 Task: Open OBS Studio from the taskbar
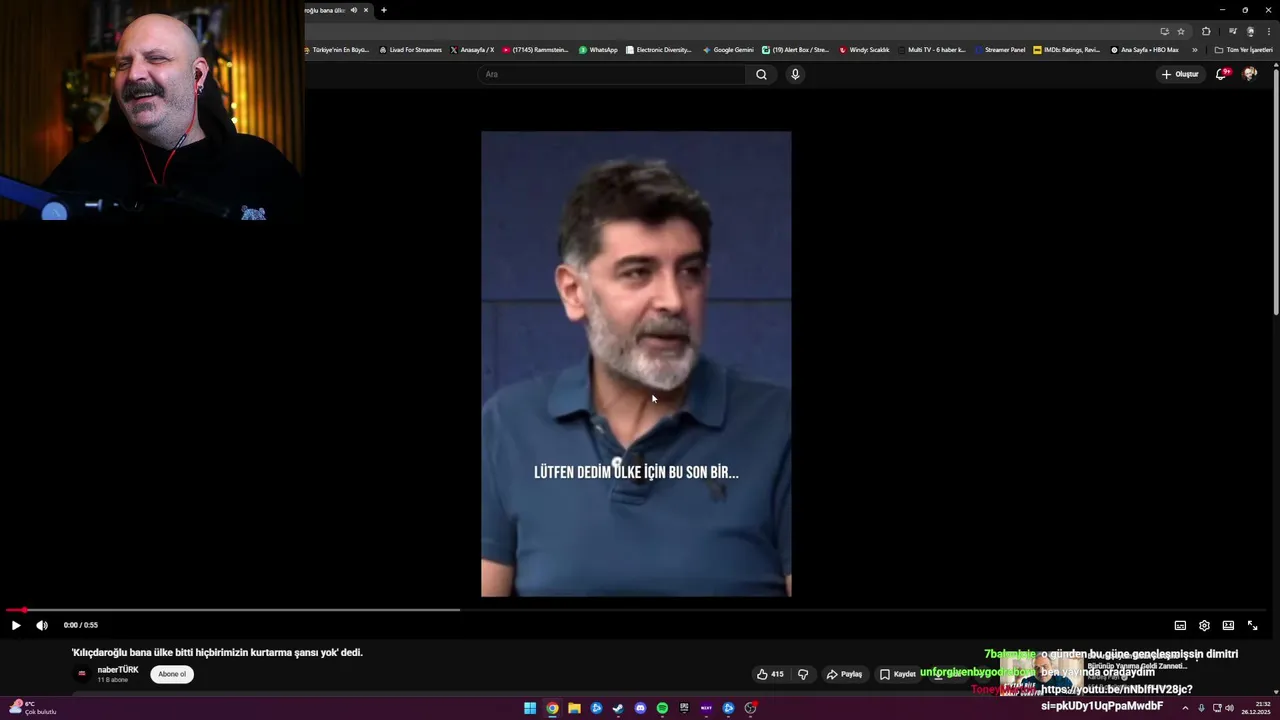(750, 708)
